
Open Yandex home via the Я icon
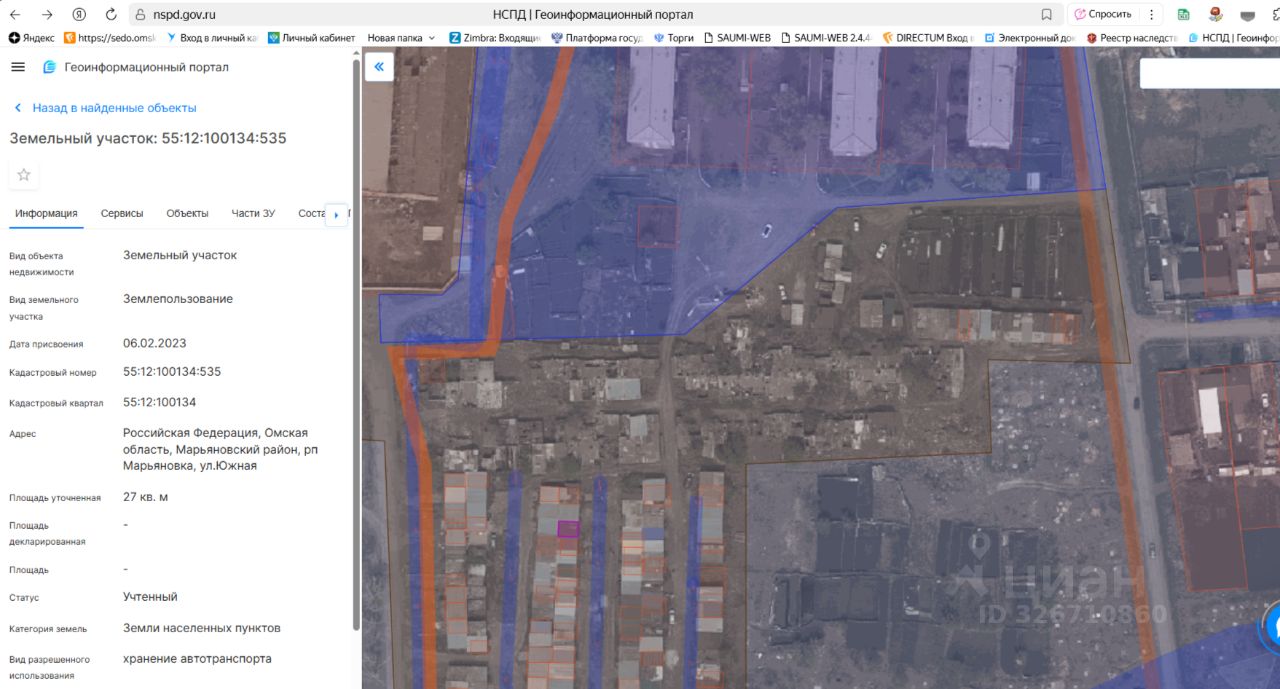coord(79,15)
